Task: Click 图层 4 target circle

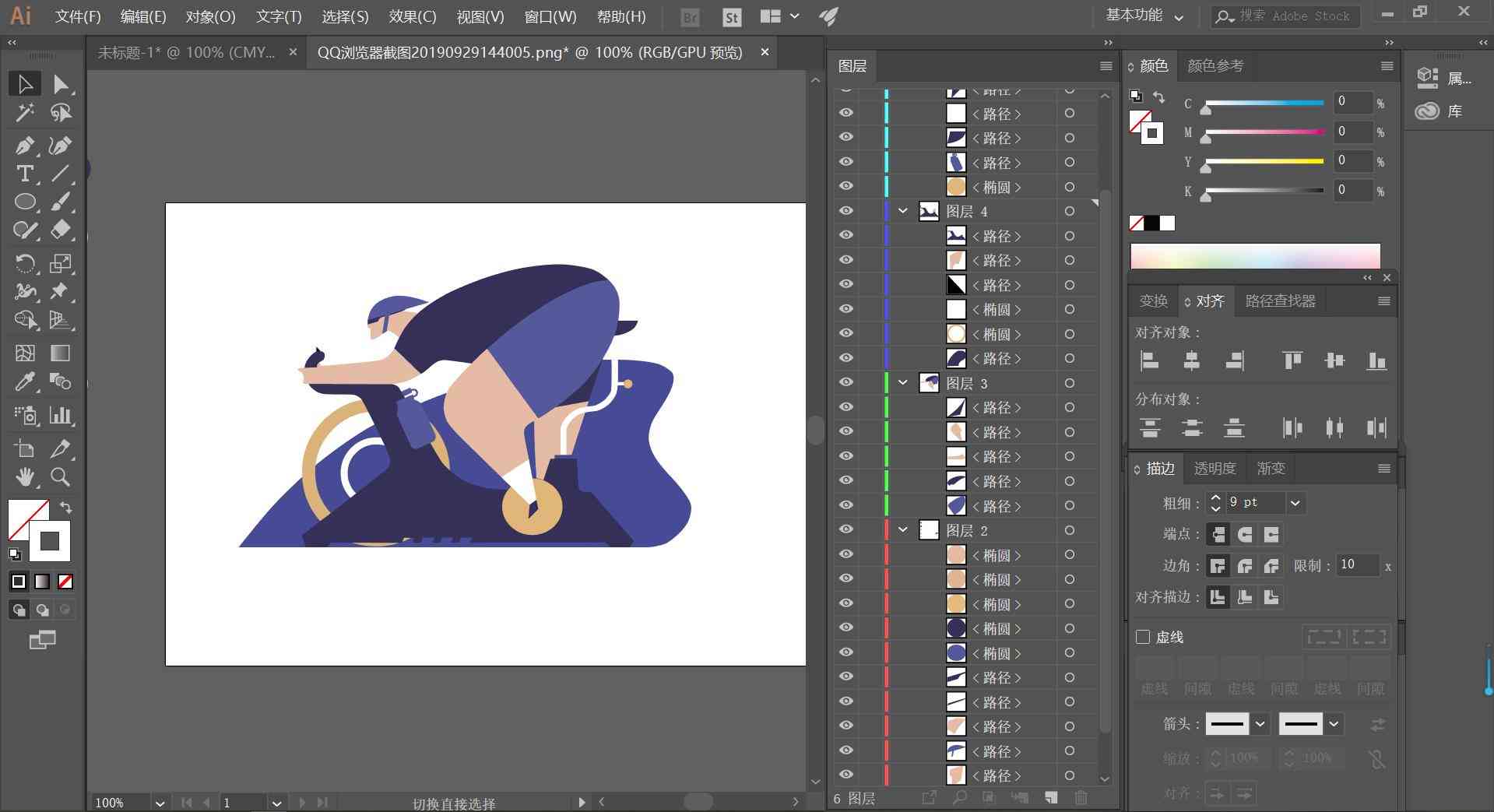Action: 1070,211
